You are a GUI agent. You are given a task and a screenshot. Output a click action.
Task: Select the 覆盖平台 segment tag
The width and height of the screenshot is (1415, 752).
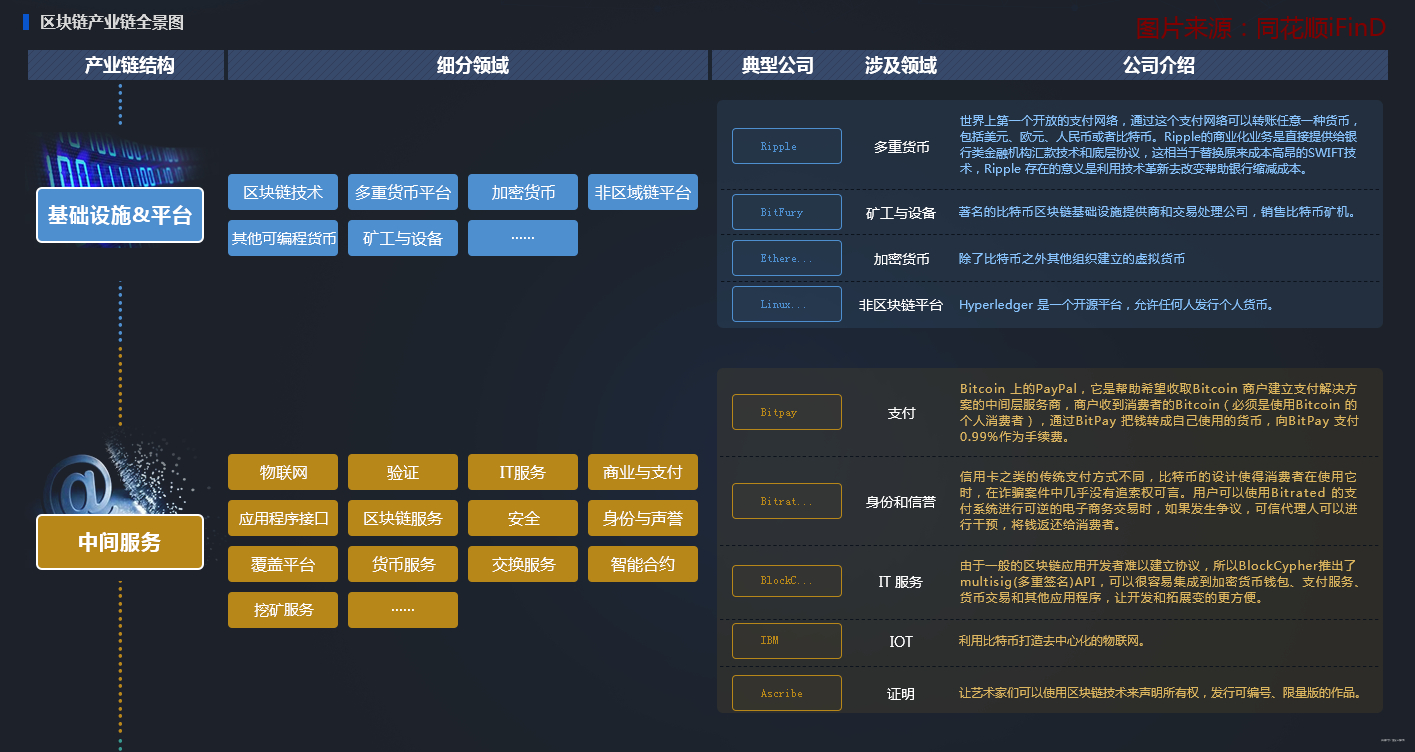283,564
